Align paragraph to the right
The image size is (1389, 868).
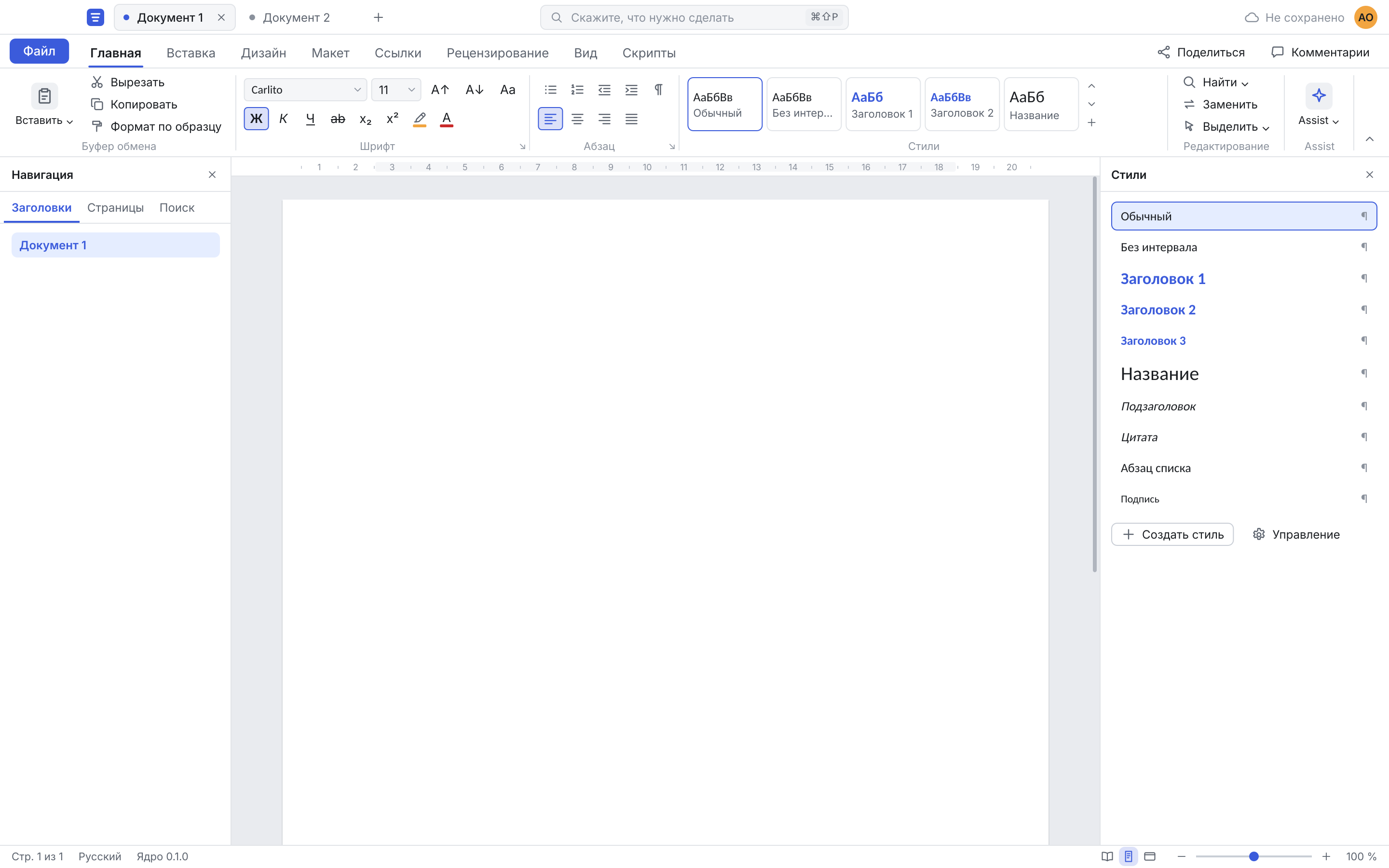click(604, 119)
